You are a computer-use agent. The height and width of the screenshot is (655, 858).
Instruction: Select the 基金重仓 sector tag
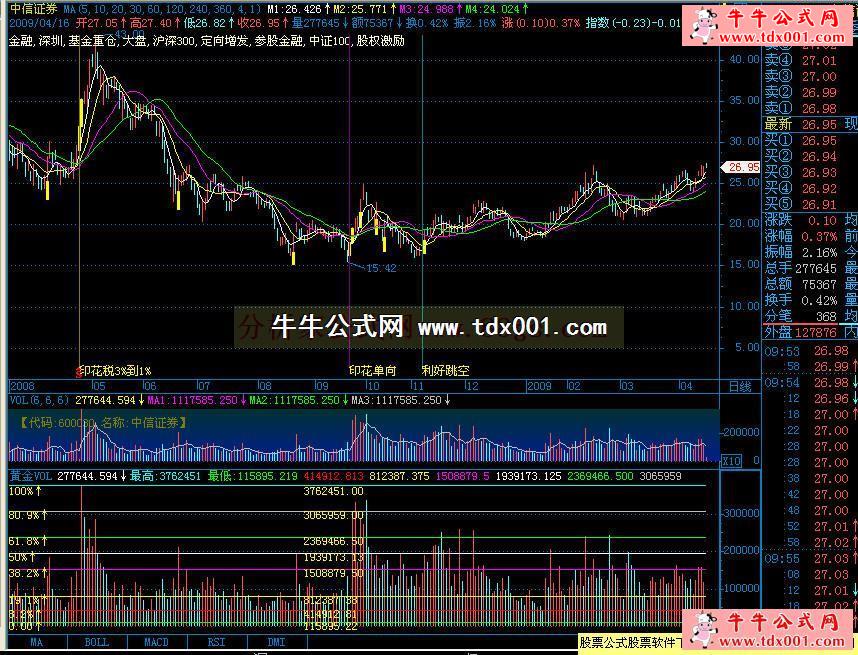pos(92,40)
